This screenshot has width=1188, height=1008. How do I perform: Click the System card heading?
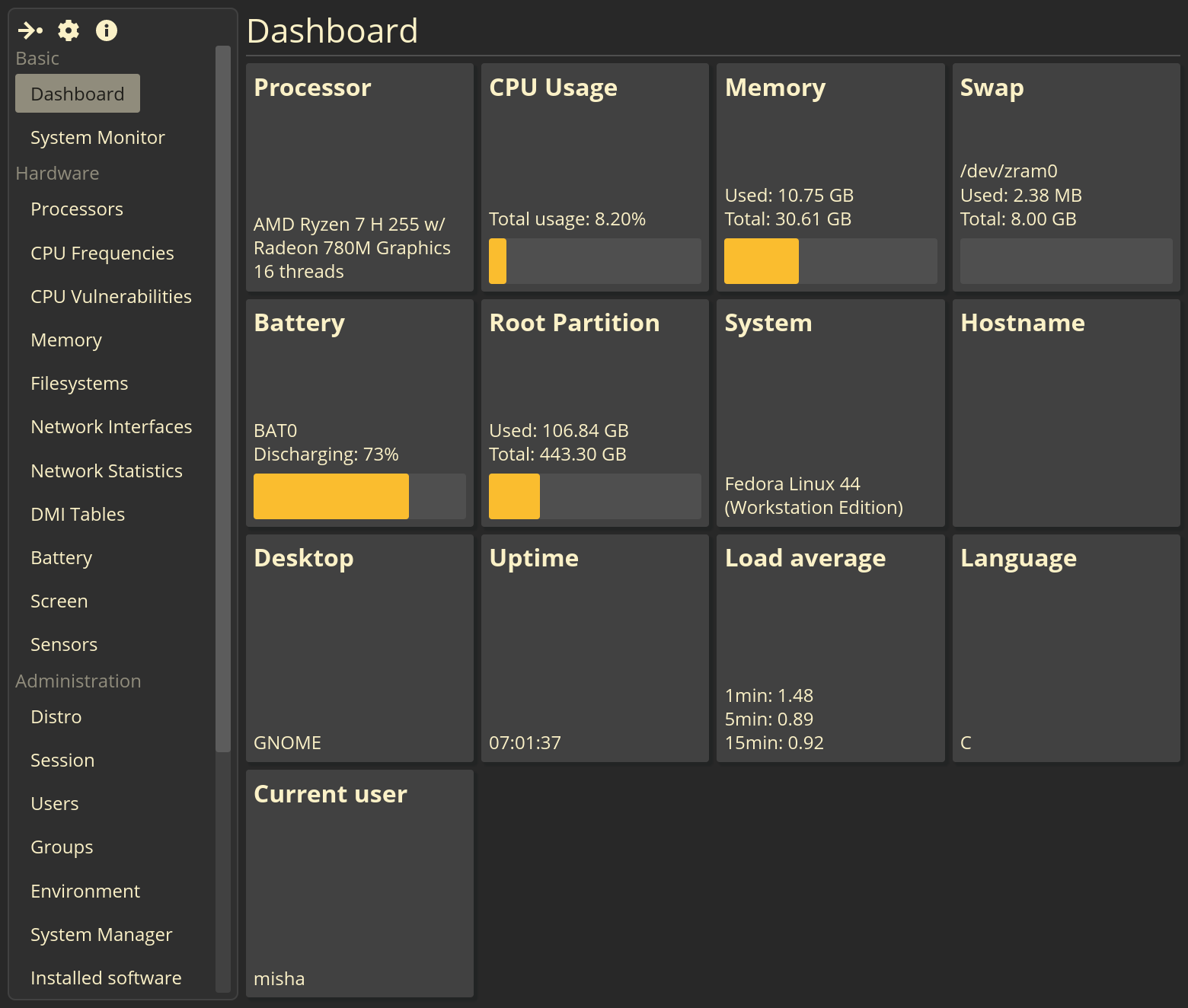tap(768, 323)
